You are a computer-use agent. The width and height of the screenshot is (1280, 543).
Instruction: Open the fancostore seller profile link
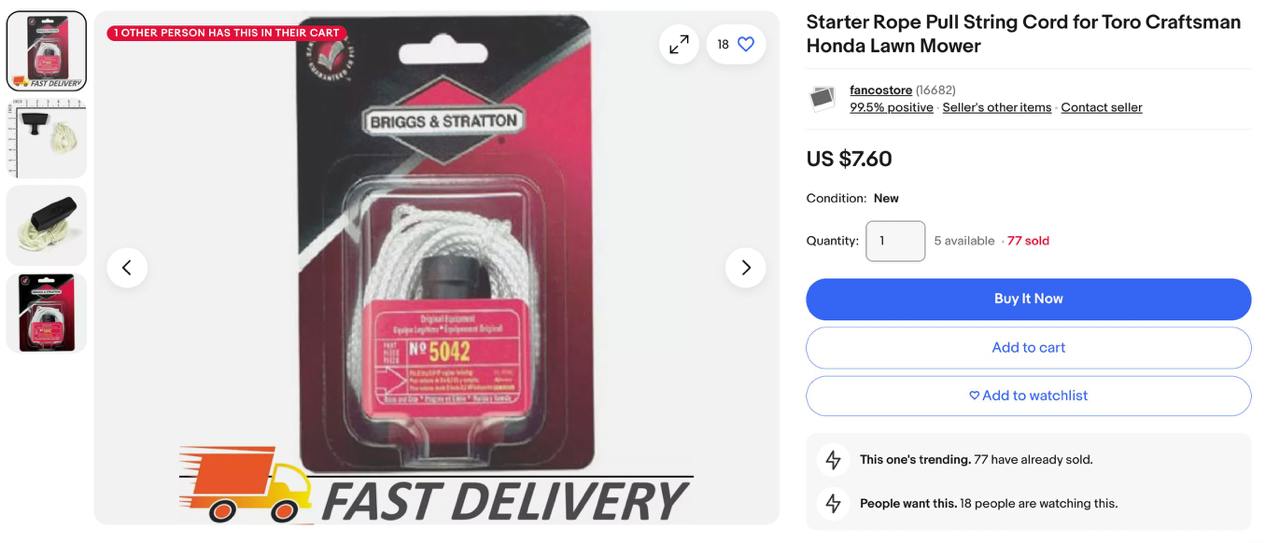tap(881, 90)
